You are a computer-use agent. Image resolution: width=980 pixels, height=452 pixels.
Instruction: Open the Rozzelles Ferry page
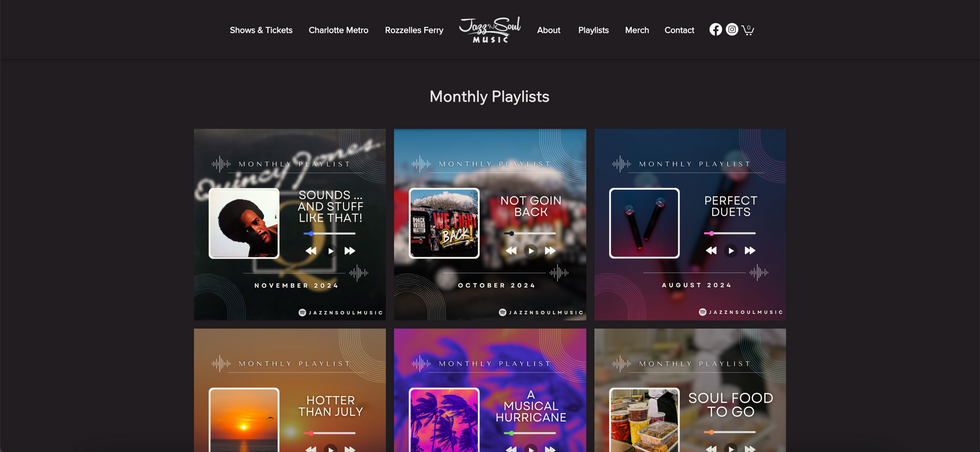[414, 30]
